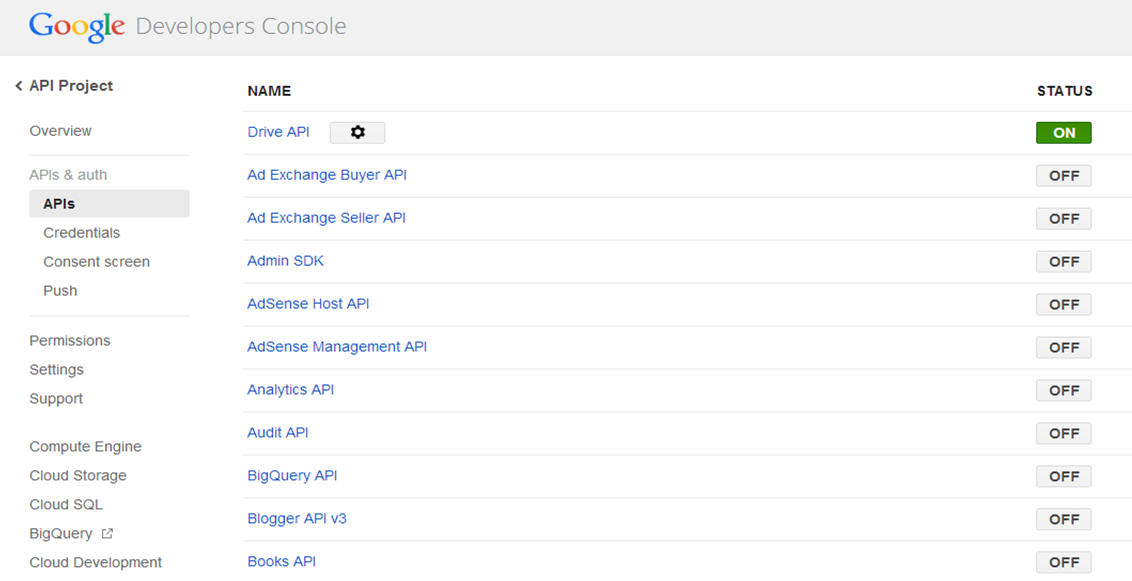The width and height of the screenshot is (1132, 581).
Task: Open Cloud Storage section
Action: click(x=78, y=476)
